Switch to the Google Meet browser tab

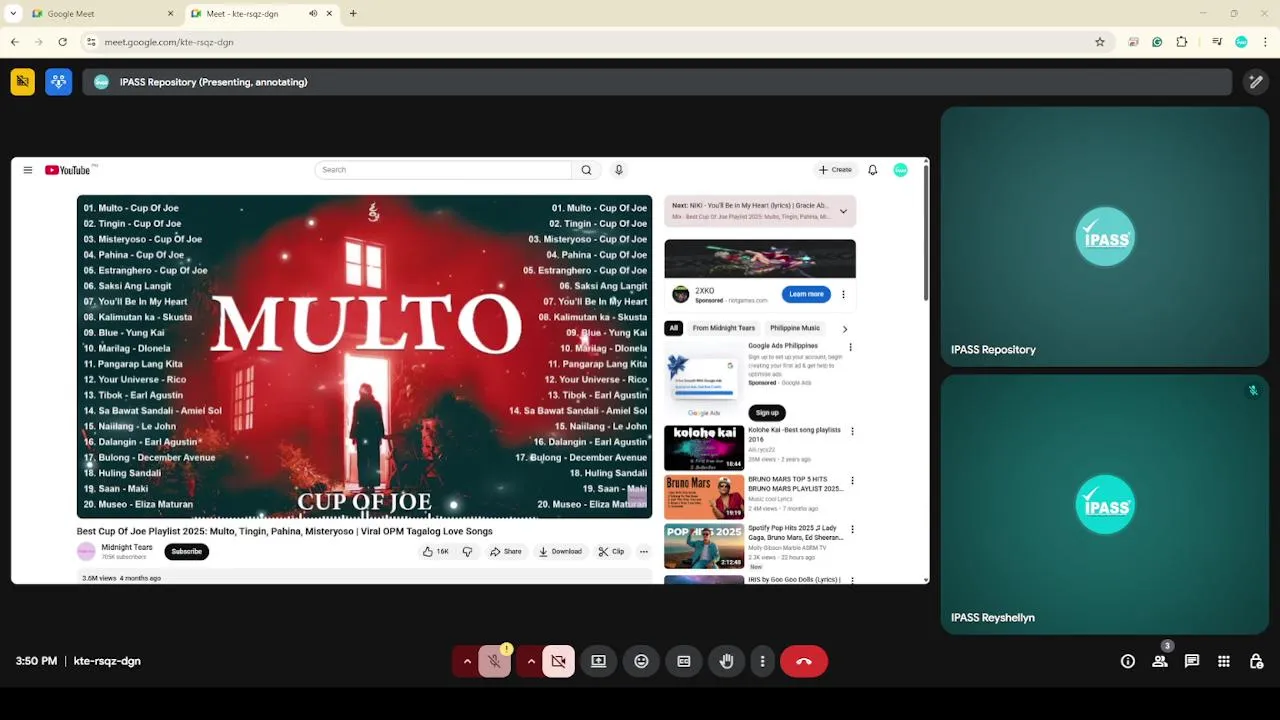point(100,14)
